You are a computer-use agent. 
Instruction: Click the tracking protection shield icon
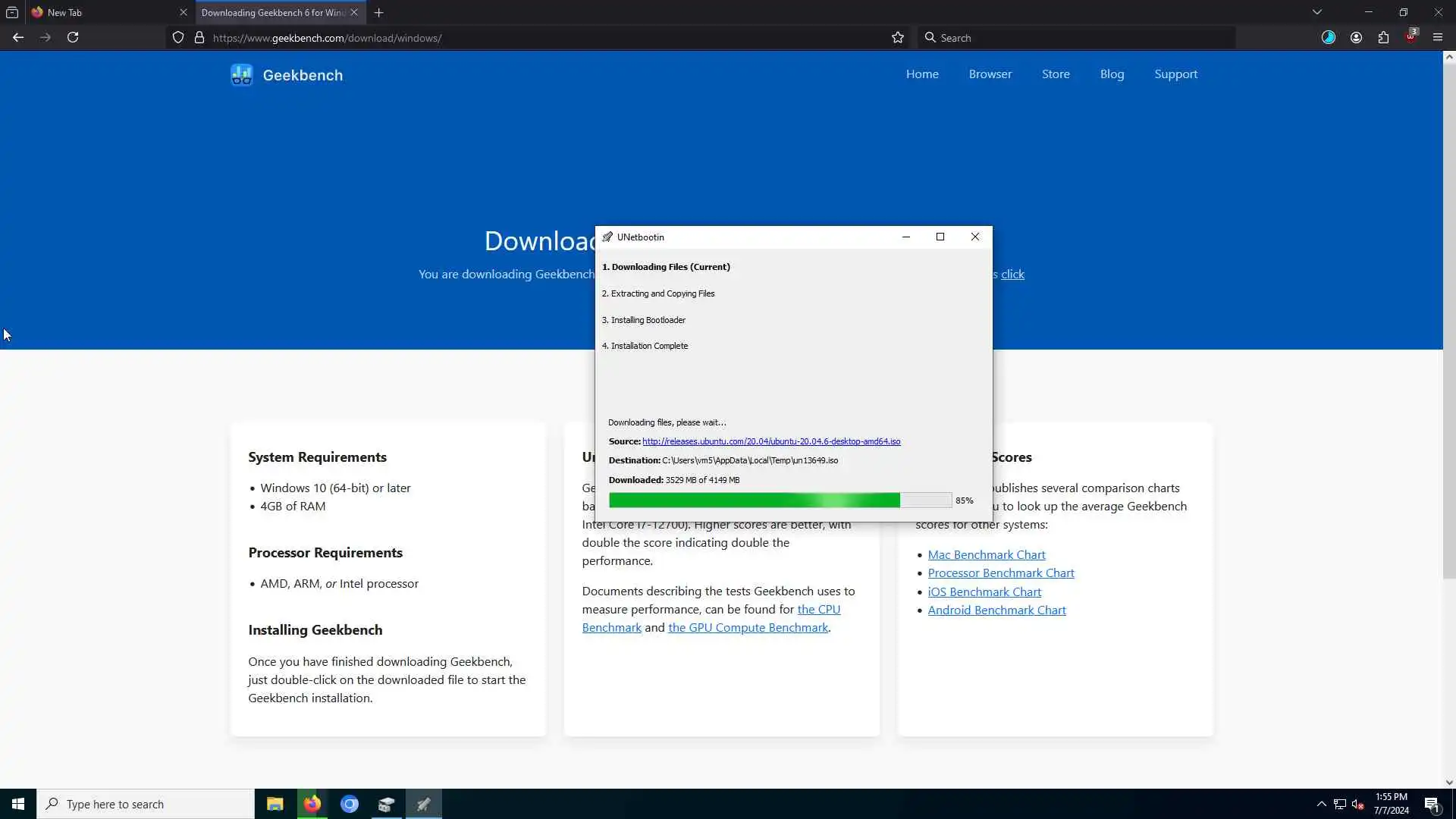point(178,38)
